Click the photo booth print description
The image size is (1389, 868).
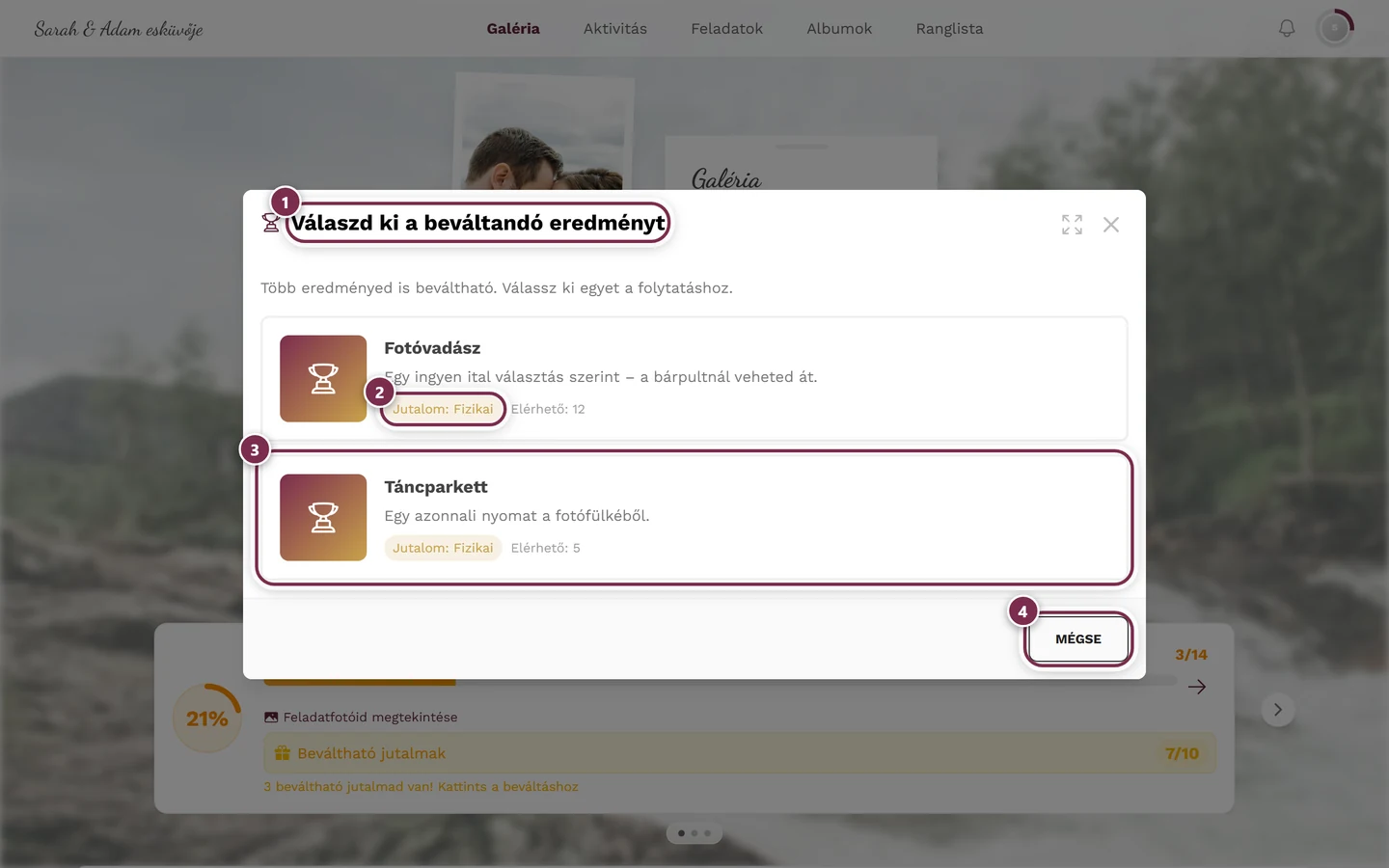point(517,516)
